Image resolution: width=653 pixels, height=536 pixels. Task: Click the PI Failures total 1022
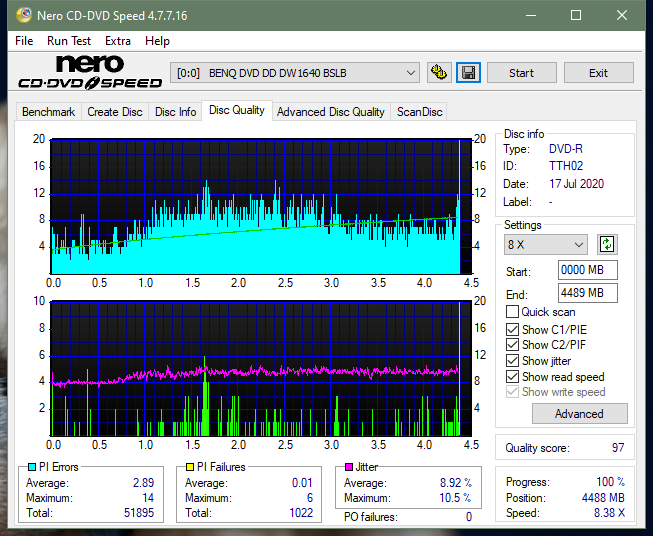pyautogui.click(x=301, y=513)
